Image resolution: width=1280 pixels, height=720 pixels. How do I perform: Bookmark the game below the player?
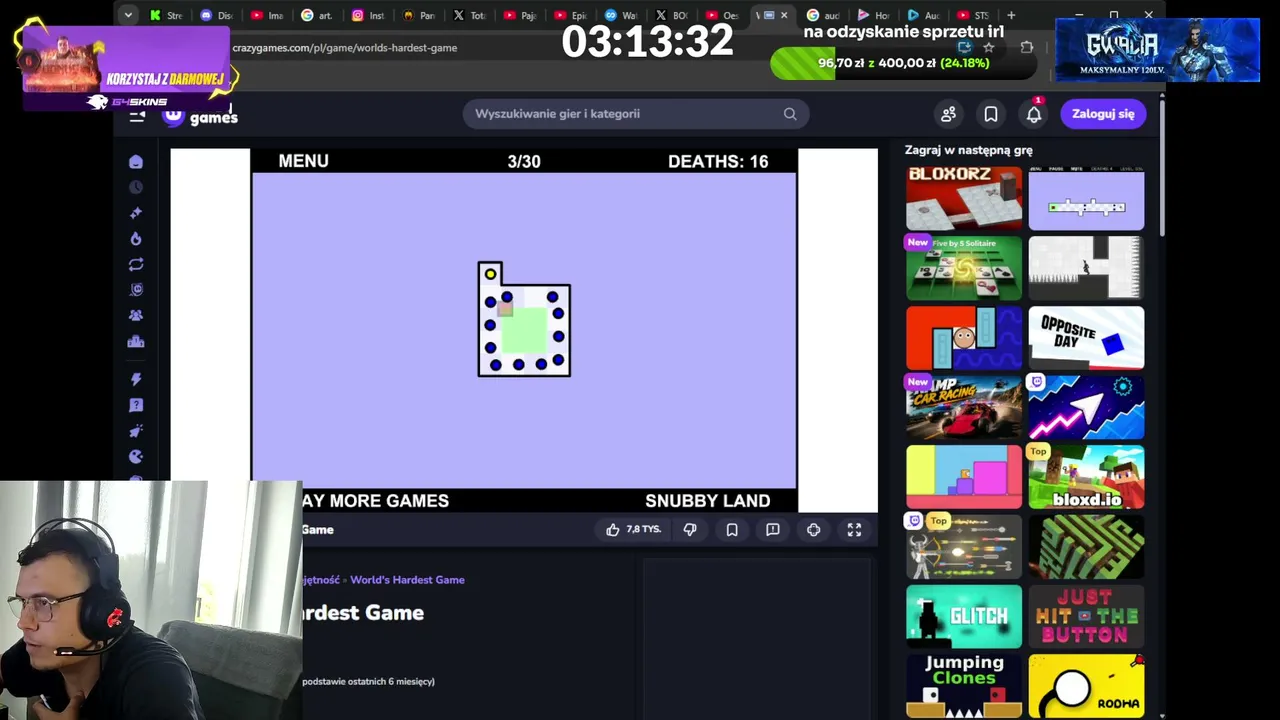point(732,530)
